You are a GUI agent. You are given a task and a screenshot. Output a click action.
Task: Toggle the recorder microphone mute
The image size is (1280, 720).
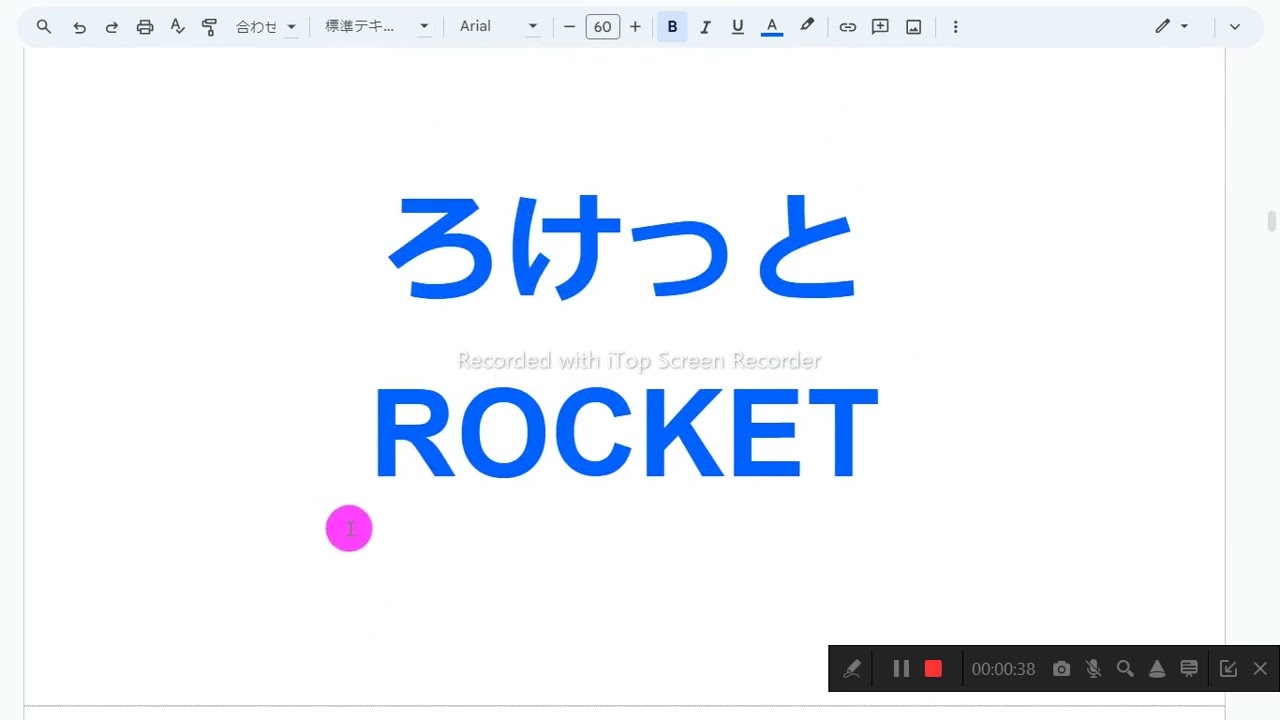(x=1093, y=669)
